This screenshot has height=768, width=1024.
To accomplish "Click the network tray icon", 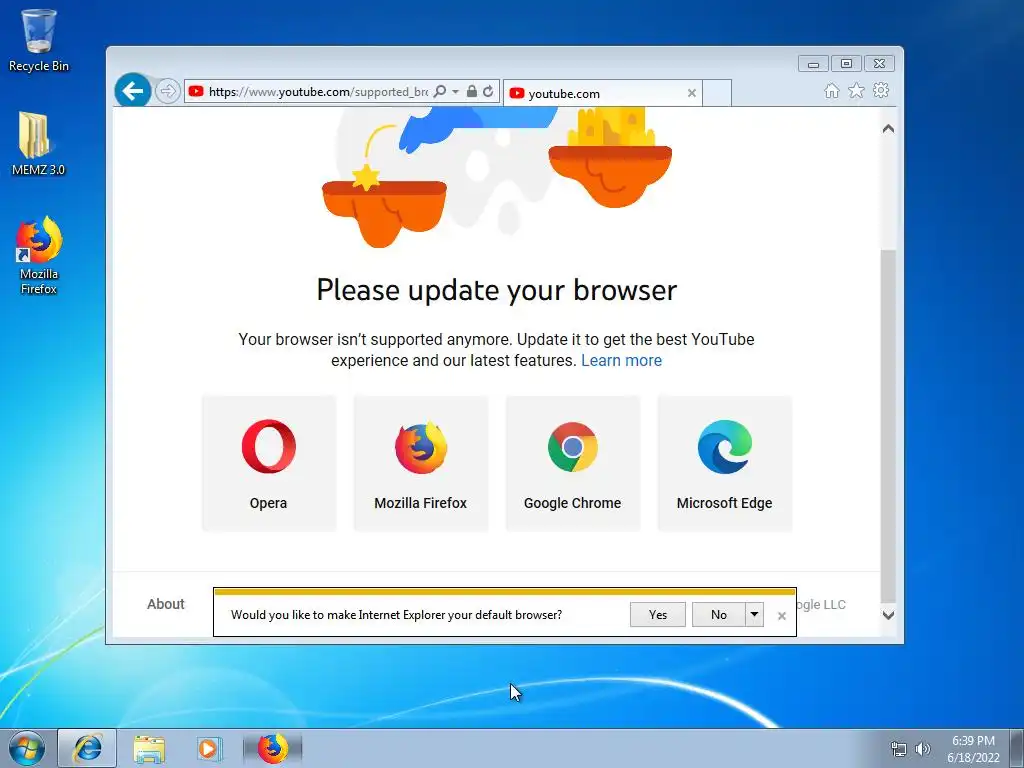I will click(899, 749).
